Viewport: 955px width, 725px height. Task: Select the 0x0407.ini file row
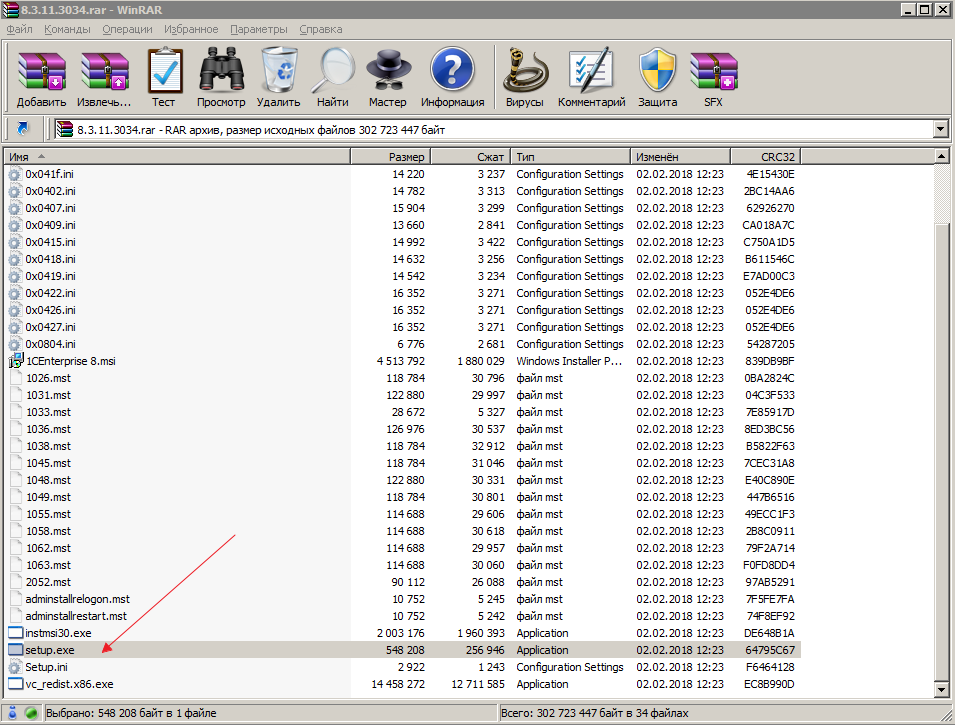[x=403, y=208]
